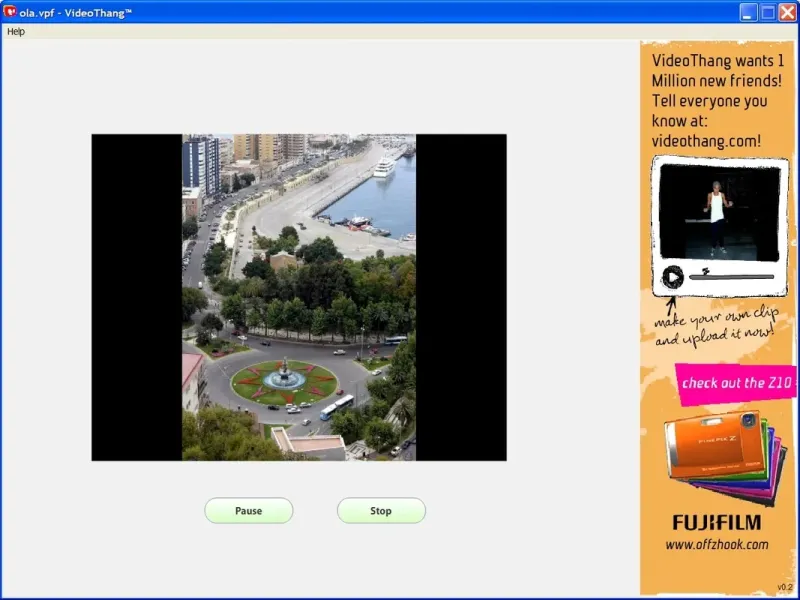This screenshot has width=800, height=600.
Task: Pause the video playback
Action: [x=248, y=511]
